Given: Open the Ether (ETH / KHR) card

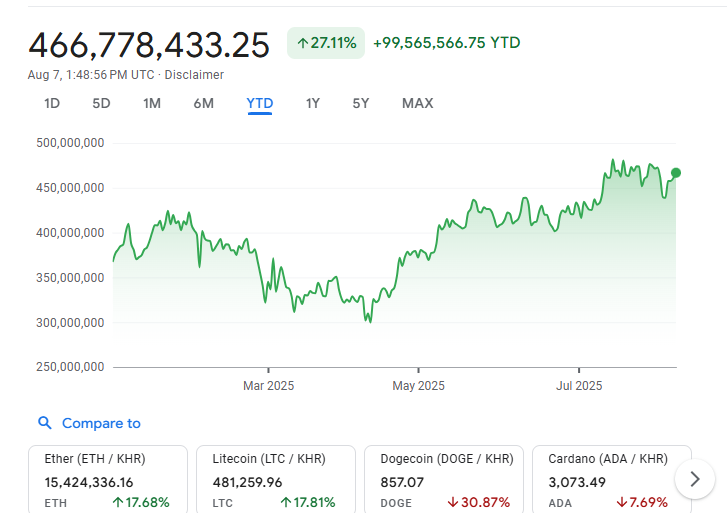Looking at the screenshot, I should [108, 480].
